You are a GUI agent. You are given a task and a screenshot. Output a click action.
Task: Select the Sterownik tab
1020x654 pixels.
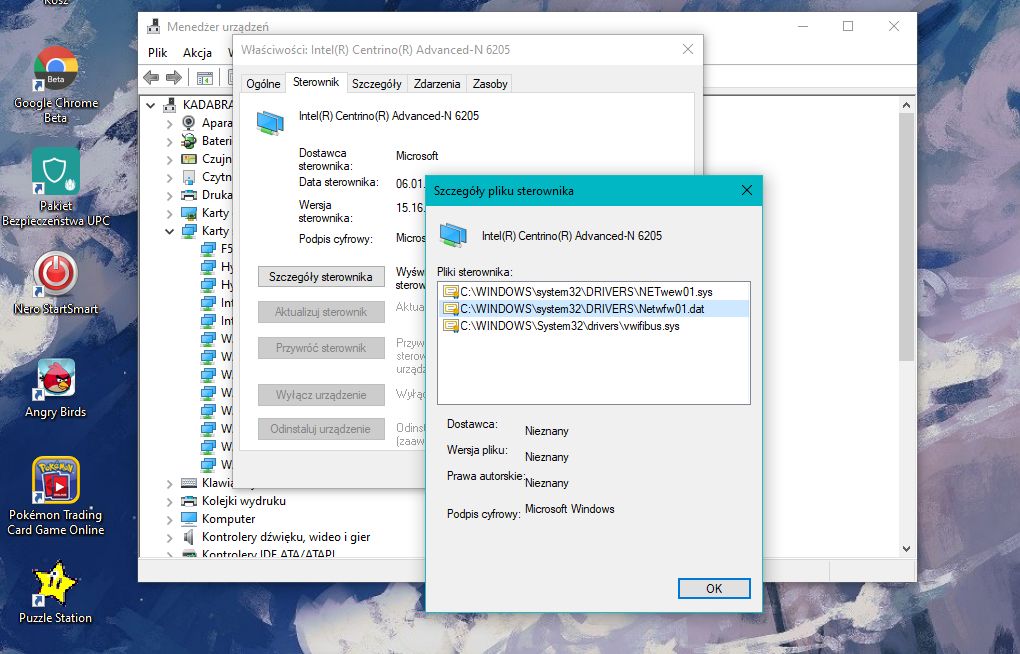315,82
